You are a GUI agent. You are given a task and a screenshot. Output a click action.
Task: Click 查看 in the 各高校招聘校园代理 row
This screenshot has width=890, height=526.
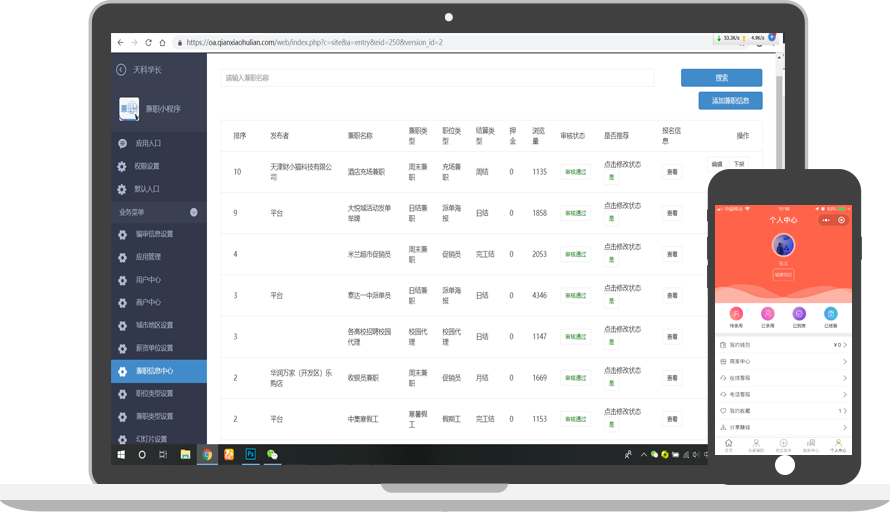tap(672, 337)
